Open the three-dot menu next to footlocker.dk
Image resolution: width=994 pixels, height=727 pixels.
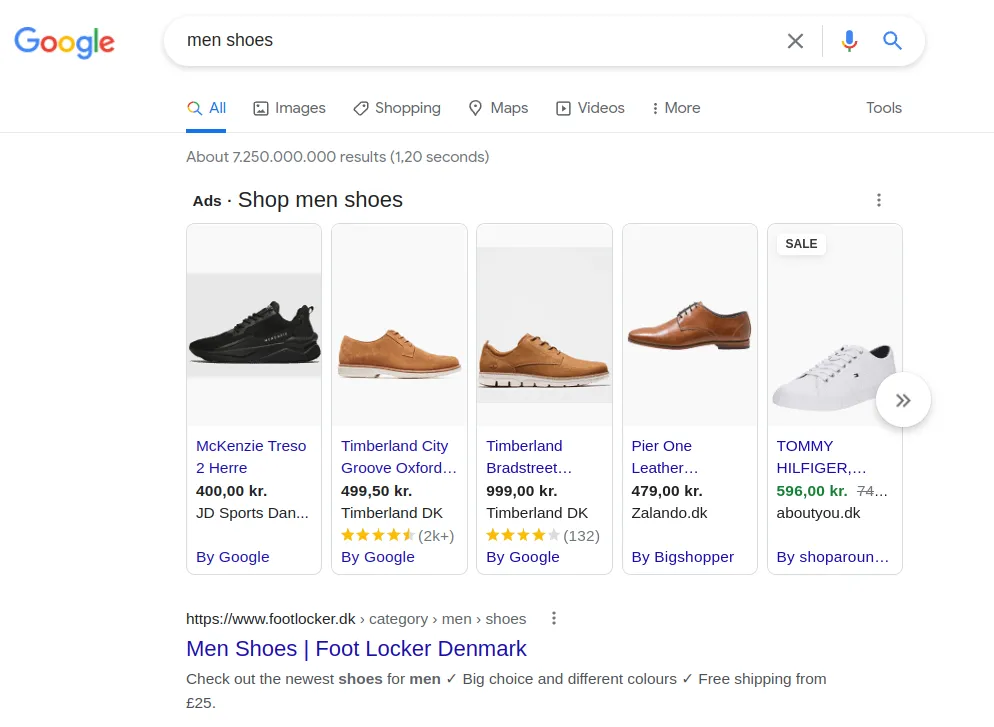(x=554, y=618)
